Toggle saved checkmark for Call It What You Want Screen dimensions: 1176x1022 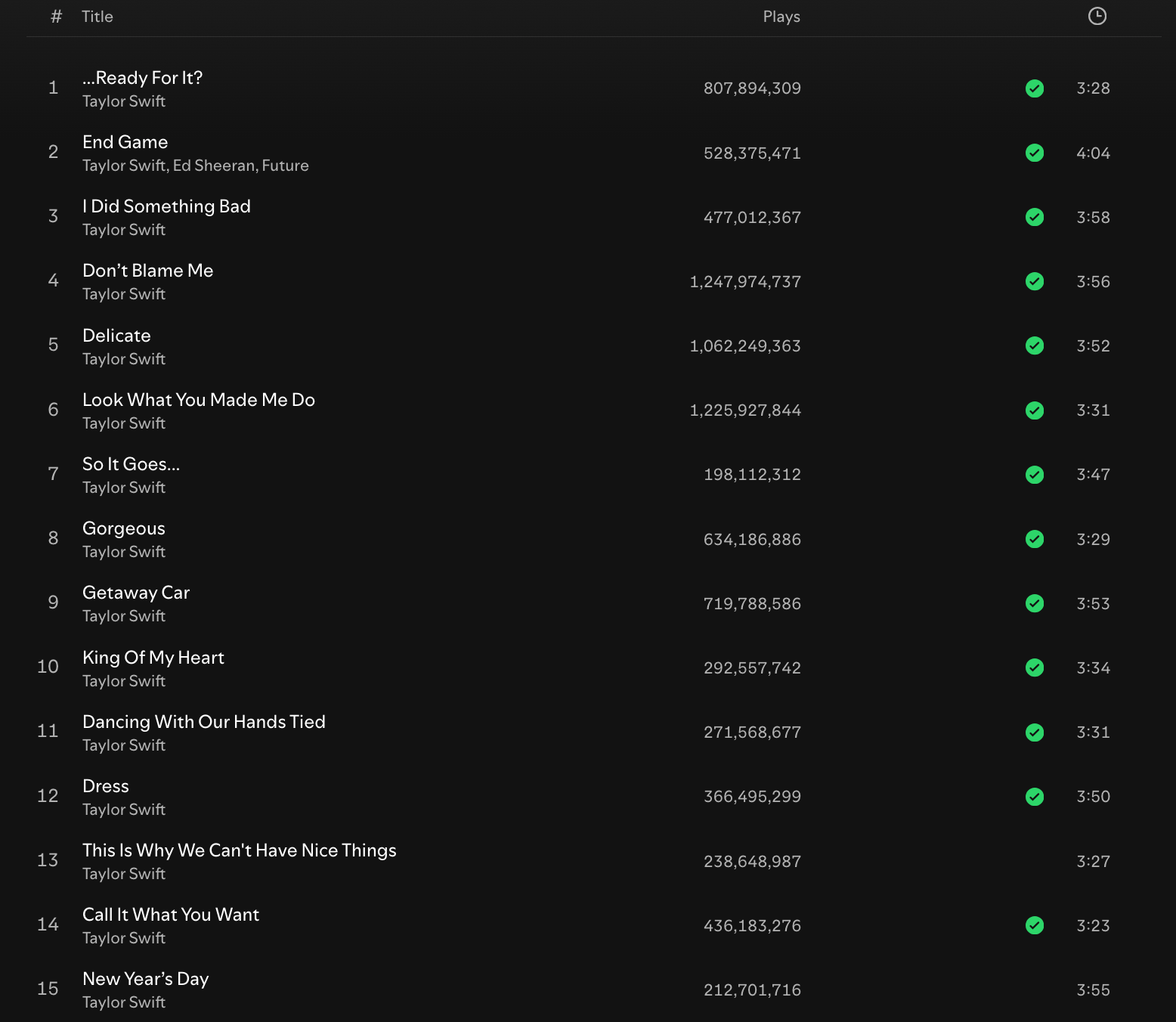pyautogui.click(x=1035, y=925)
